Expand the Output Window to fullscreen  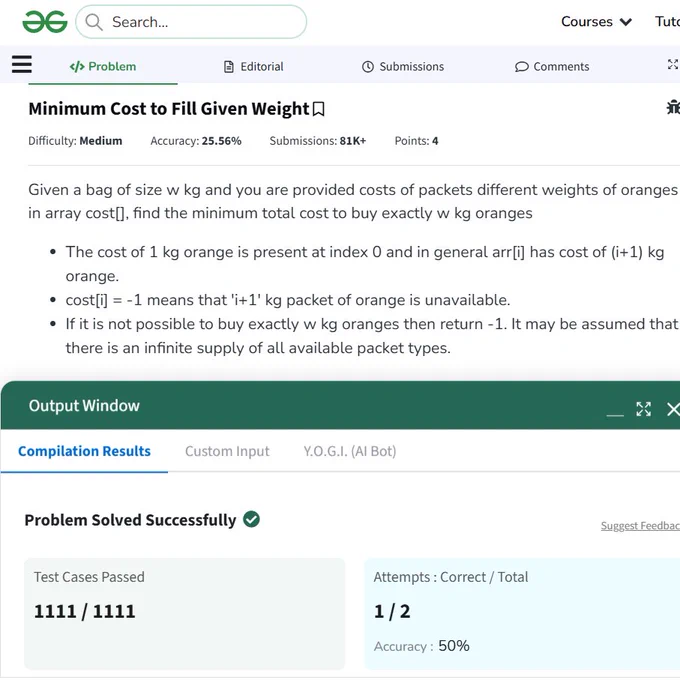tap(644, 409)
